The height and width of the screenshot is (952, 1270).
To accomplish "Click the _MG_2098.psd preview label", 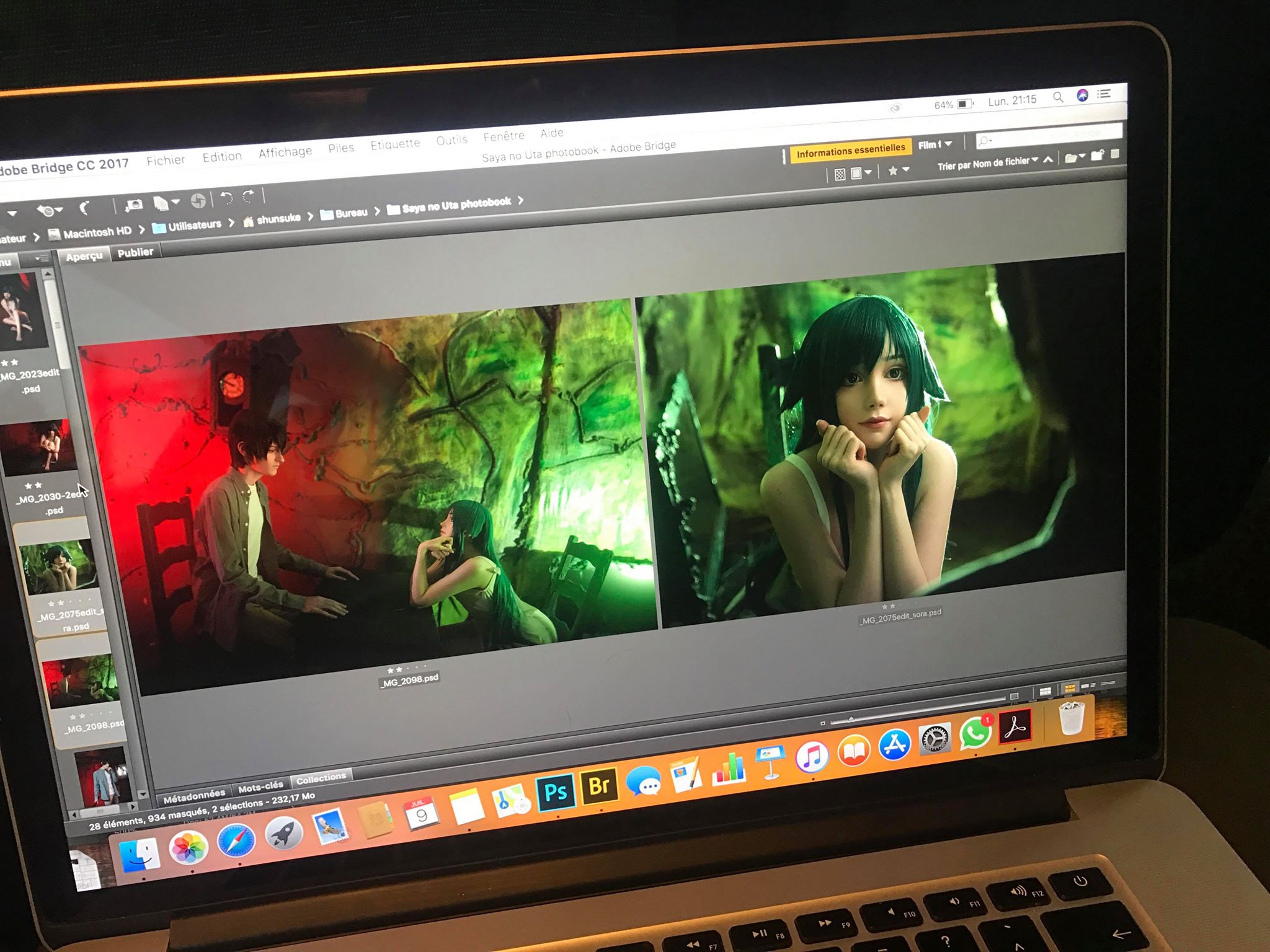I will point(410,680).
